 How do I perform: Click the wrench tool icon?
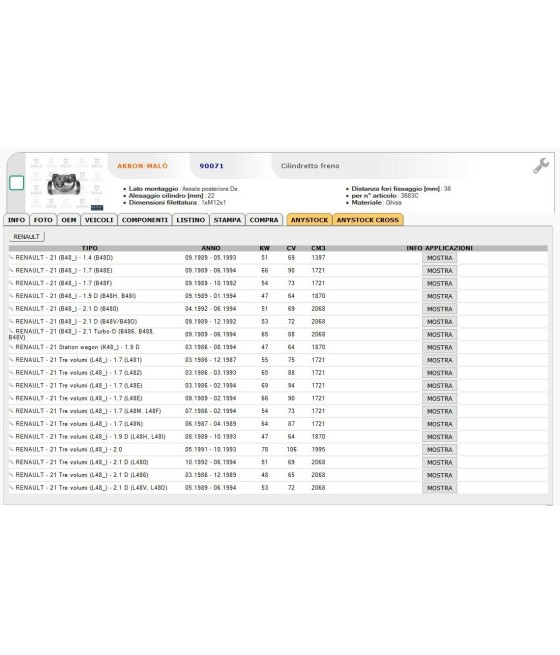(541, 166)
